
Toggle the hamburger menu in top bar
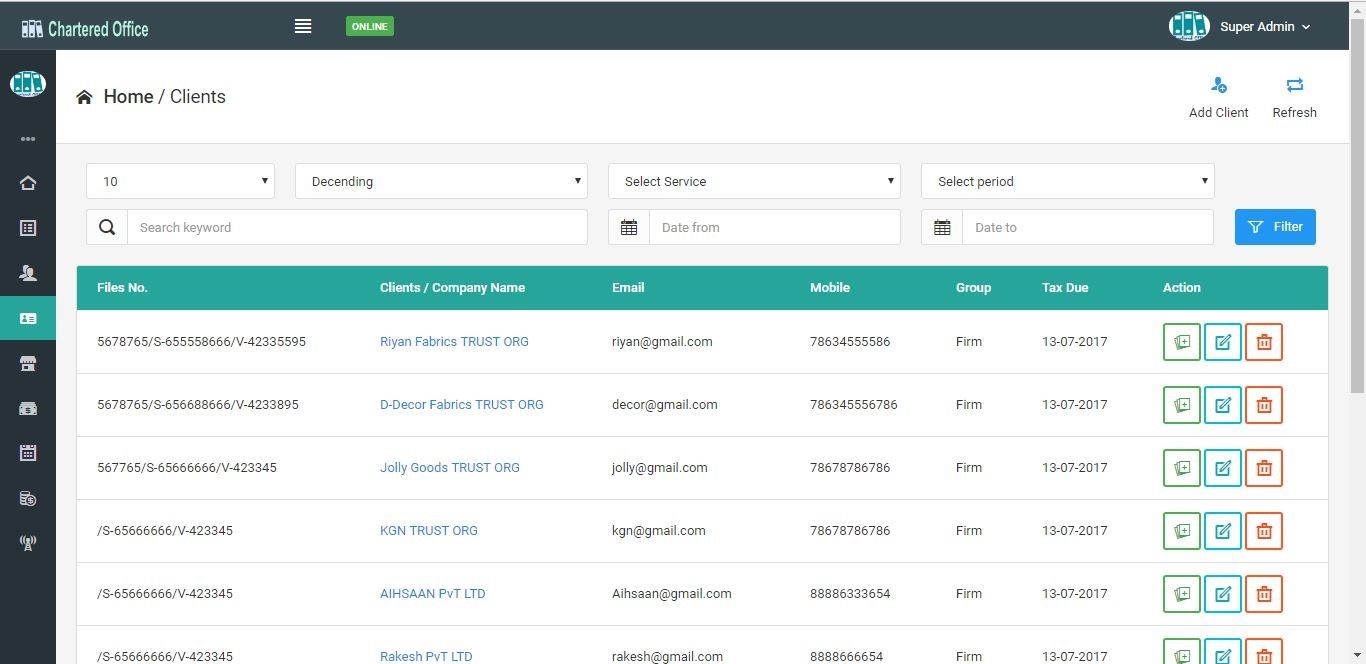click(303, 26)
